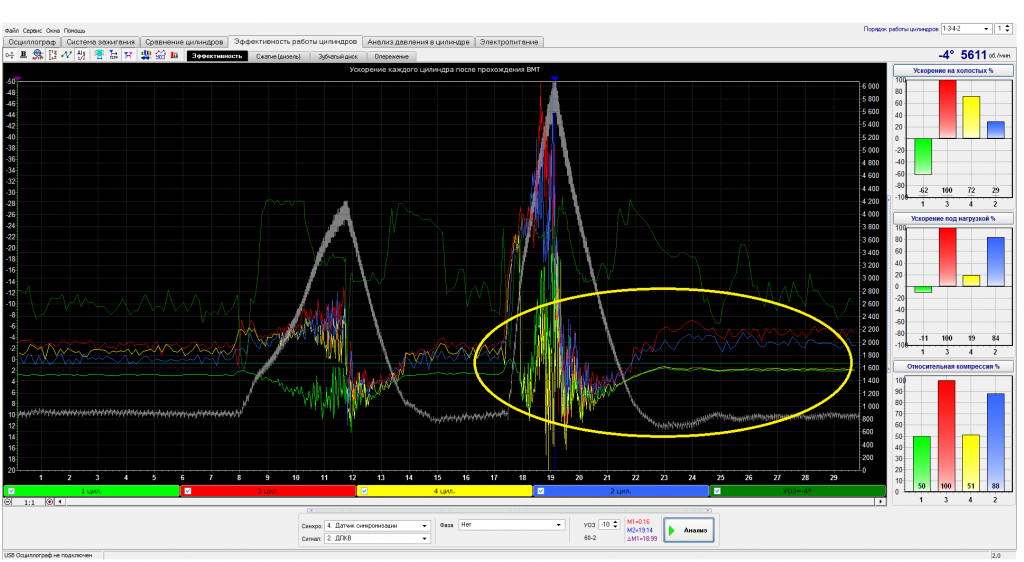Image resolution: width=1024 pixels, height=562 pixels.
Task: Click the magenta marker at graph top-left
Action: point(18,79)
